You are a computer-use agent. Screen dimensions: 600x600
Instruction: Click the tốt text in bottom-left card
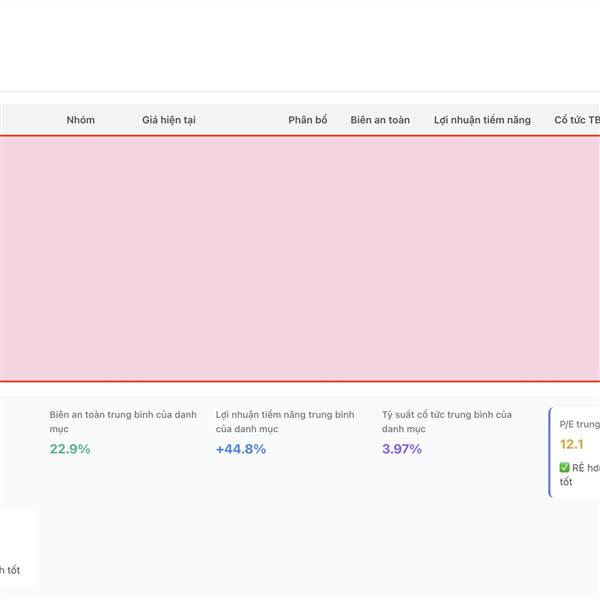pyautogui.click(x=10, y=570)
